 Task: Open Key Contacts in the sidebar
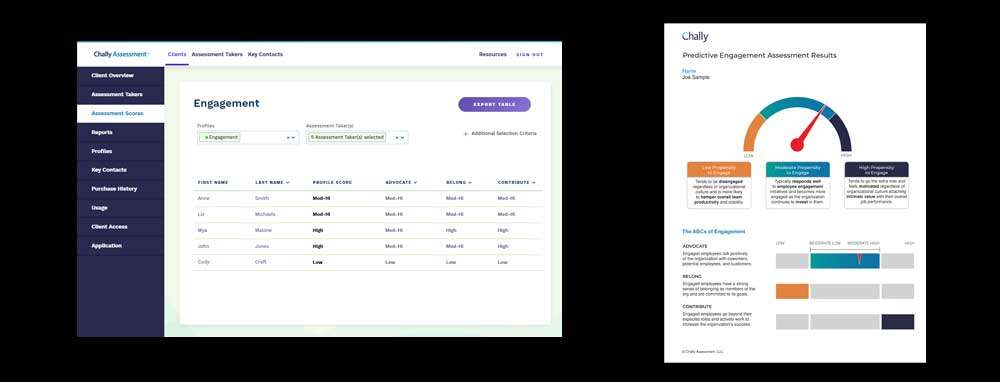click(121, 170)
